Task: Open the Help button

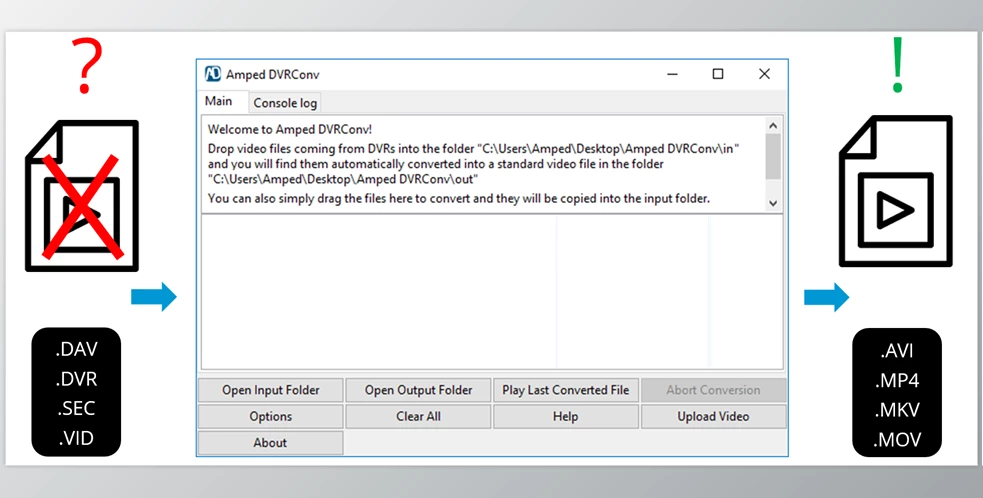Action: click(565, 416)
